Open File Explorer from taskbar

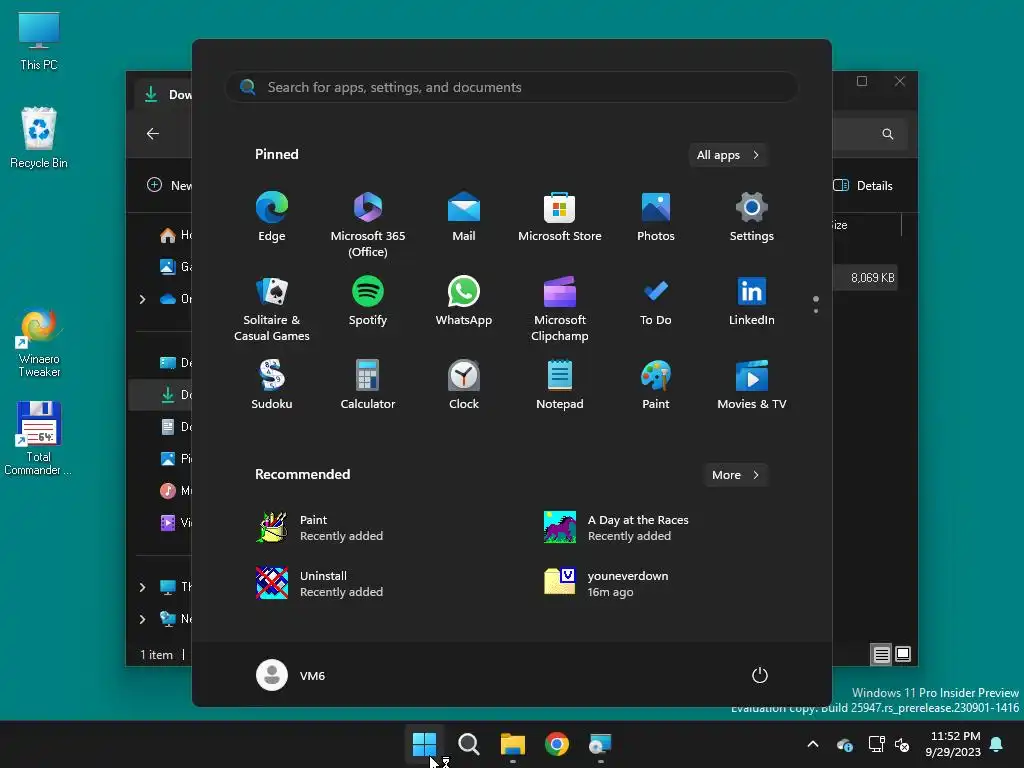pyautogui.click(x=513, y=744)
